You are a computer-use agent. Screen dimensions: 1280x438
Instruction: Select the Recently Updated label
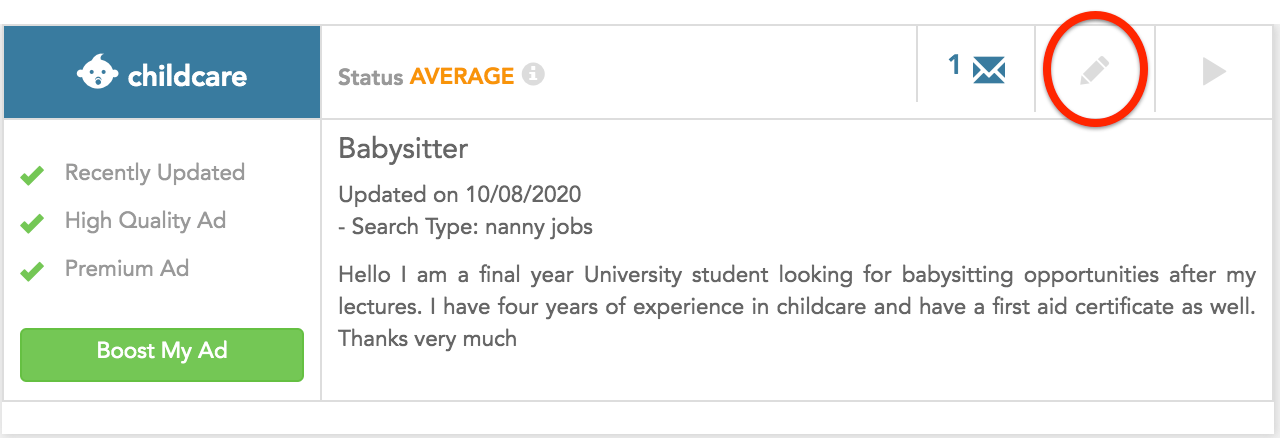click(155, 173)
